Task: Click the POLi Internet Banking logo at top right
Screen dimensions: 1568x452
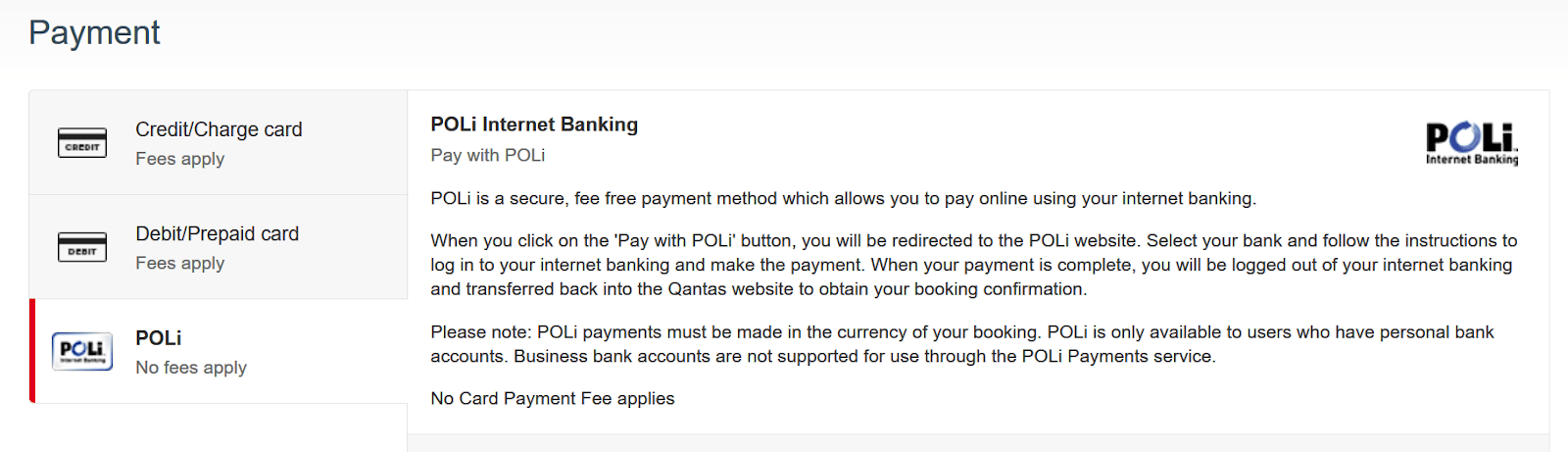Action: click(1471, 143)
